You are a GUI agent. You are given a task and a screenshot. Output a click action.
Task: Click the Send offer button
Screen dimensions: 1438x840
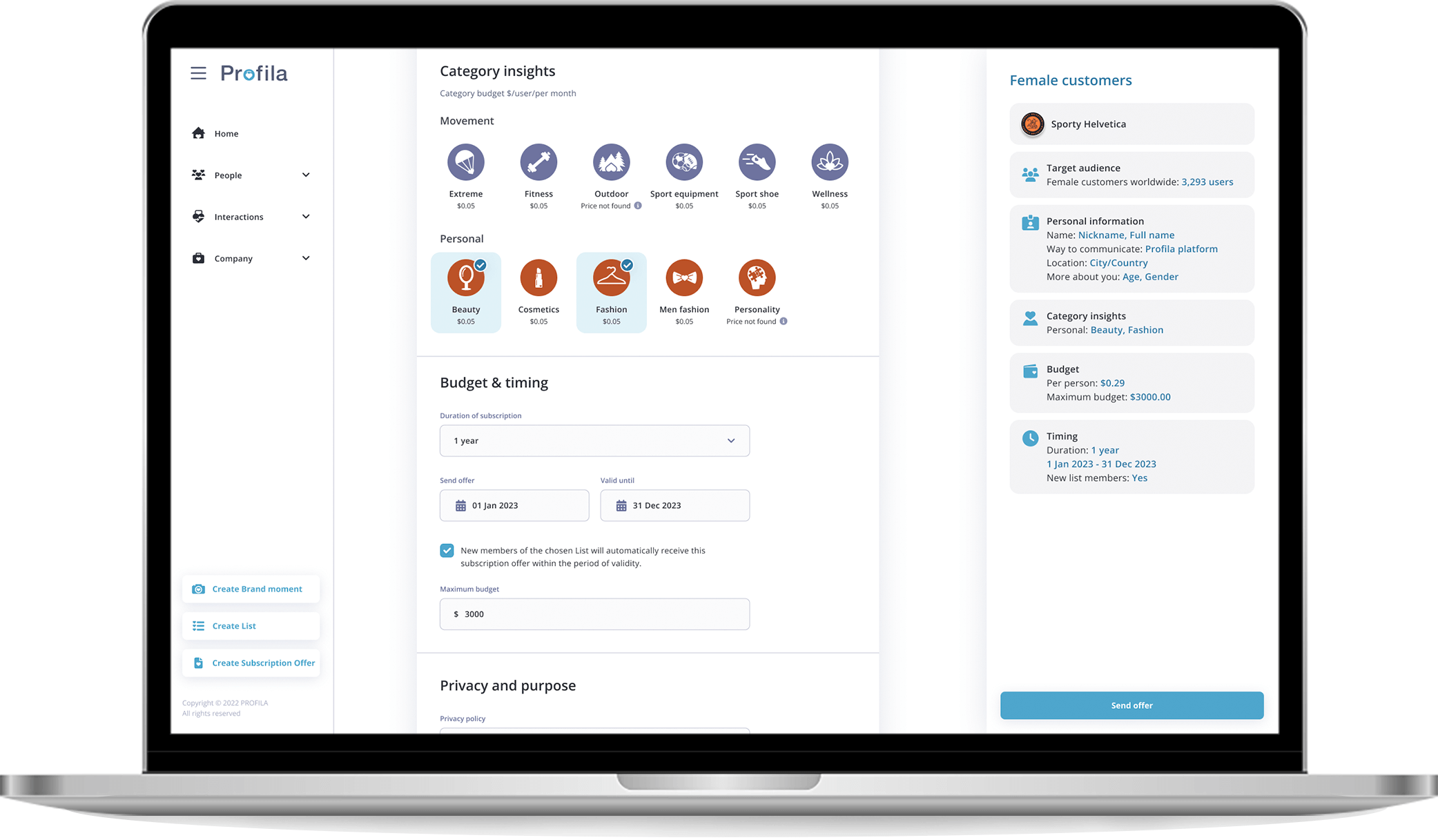(x=1132, y=705)
